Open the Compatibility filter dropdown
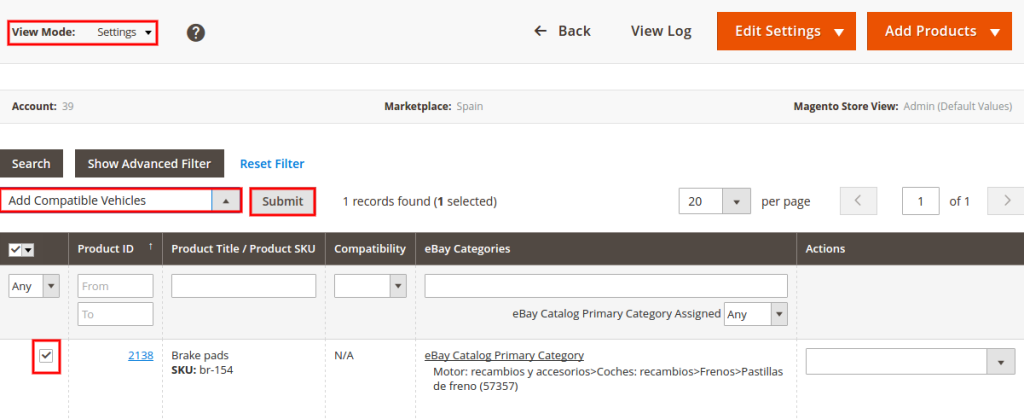Viewport: 1024px width, 419px height. [370, 286]
